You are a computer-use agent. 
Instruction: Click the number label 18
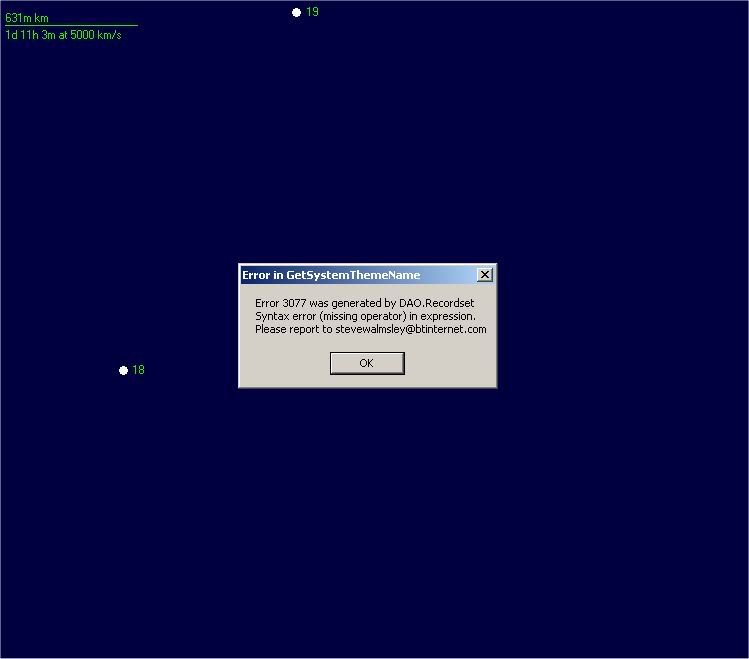[x=138, y=370]
